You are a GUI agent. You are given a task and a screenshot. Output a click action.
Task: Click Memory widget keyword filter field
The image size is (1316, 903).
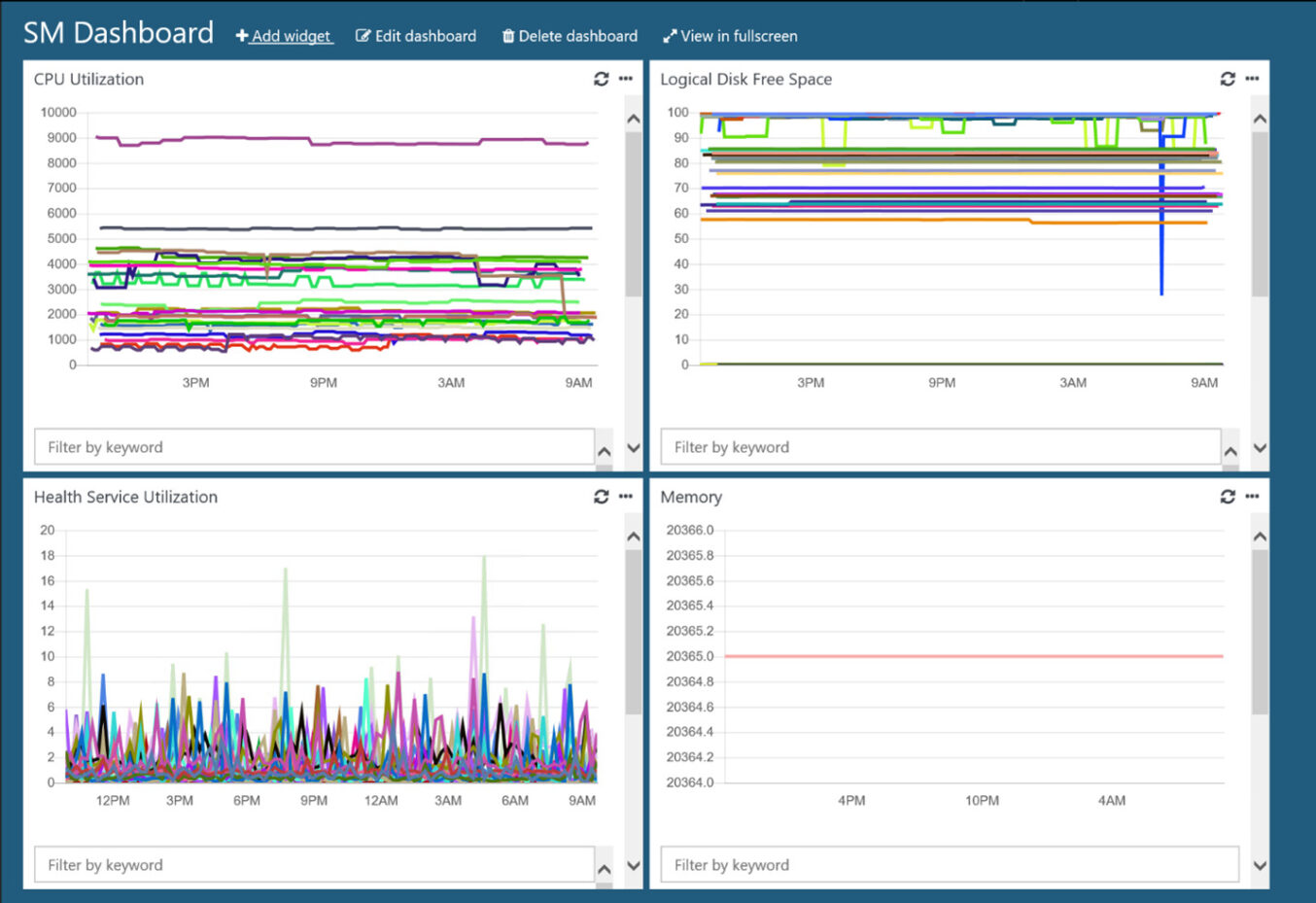point(949,865)
